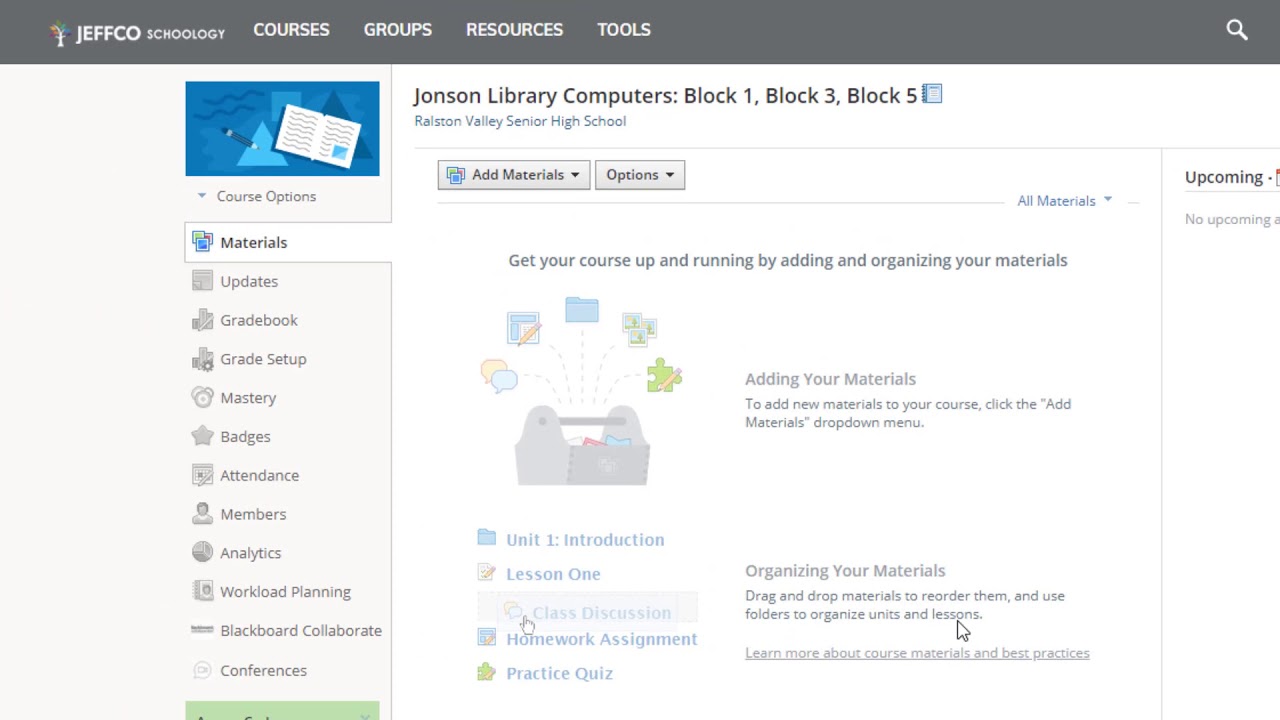Click the notebook icon beside course title
Screen dimensions: 1280x720
[x=932, y=94]
